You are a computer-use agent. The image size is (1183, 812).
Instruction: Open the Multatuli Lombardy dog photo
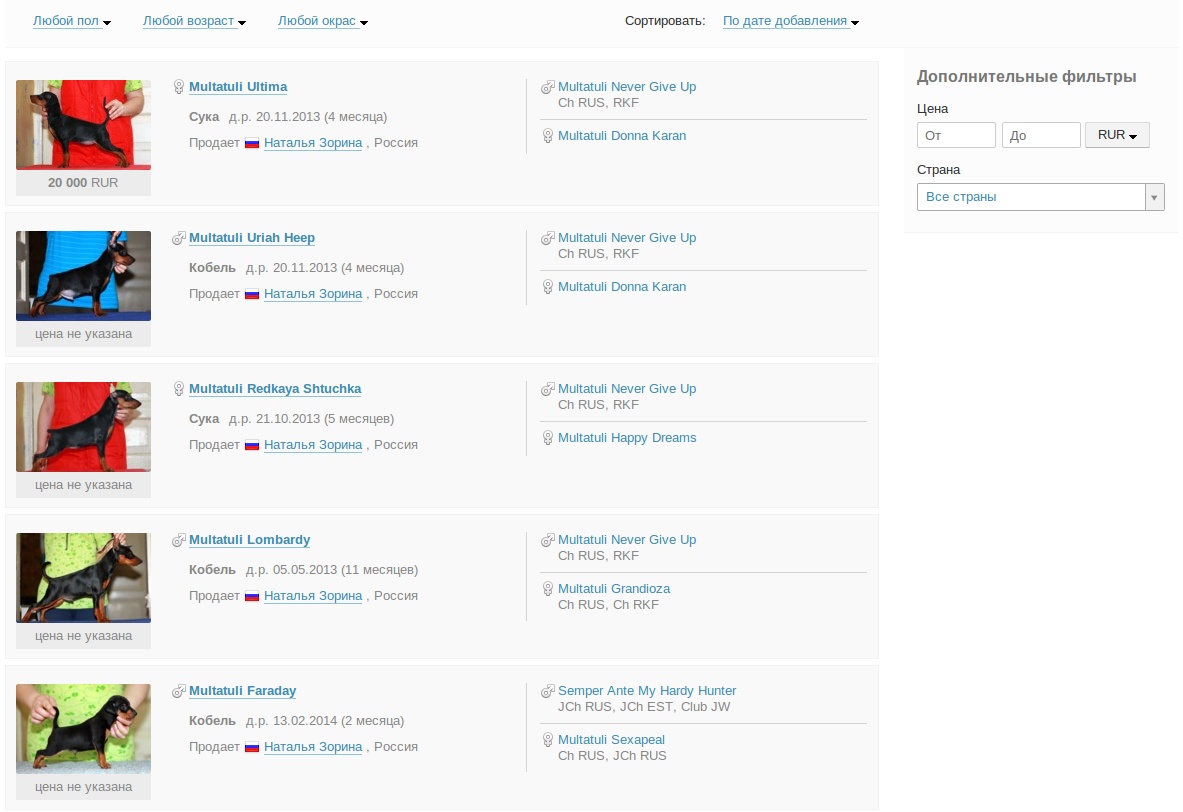[83, 577]
